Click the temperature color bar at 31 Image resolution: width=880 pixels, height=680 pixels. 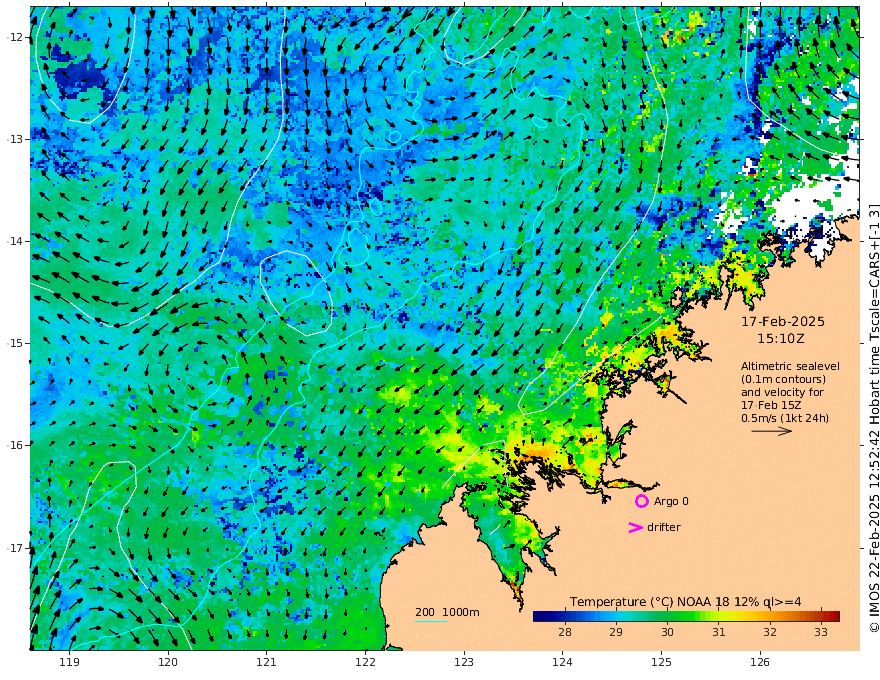(x=719, y=617)
